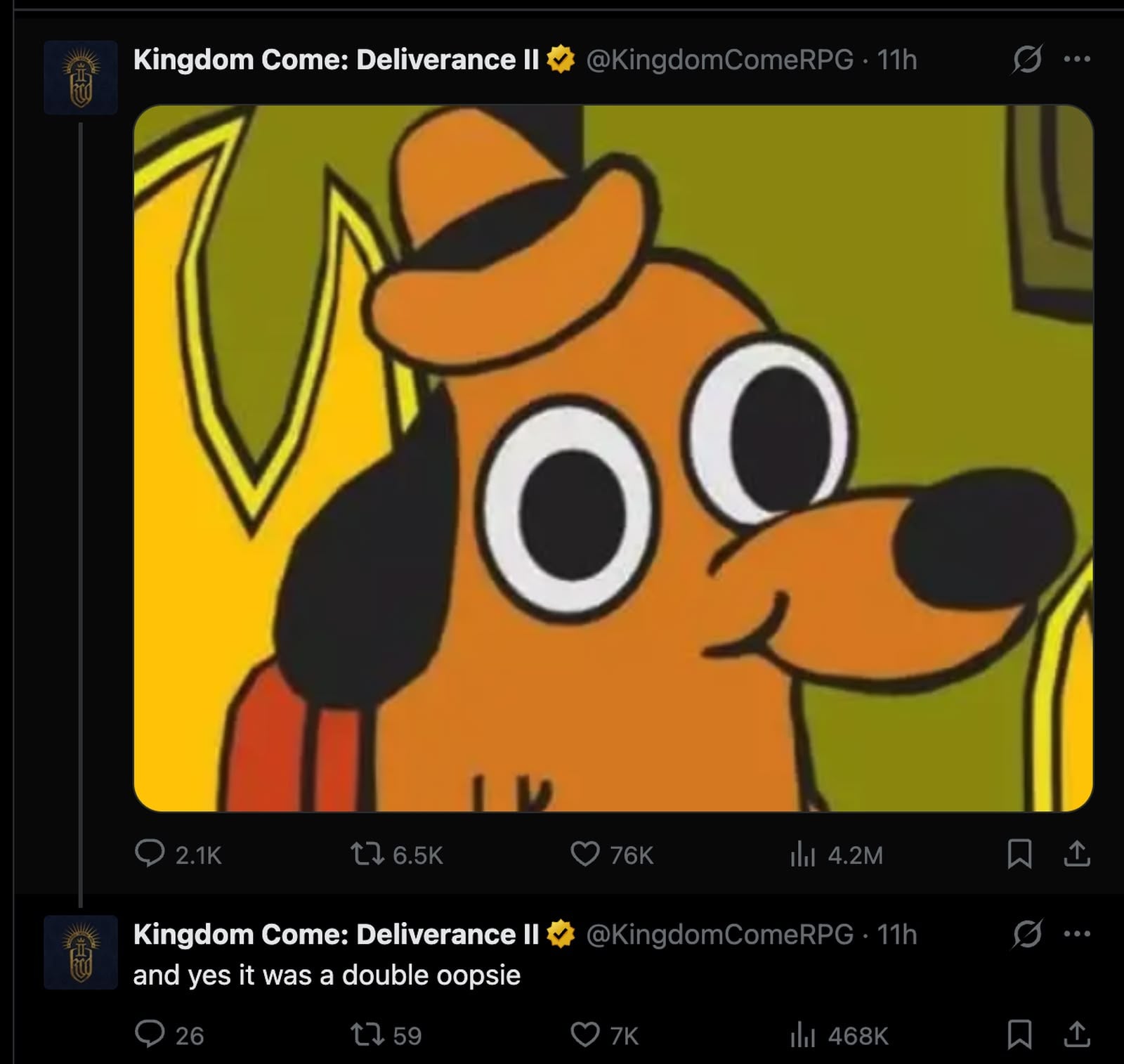Screen dimensions: 1124x1064
Task: Like the "double oopsie" tweet
Action: pyautogui.click(x=584, y=1034)
